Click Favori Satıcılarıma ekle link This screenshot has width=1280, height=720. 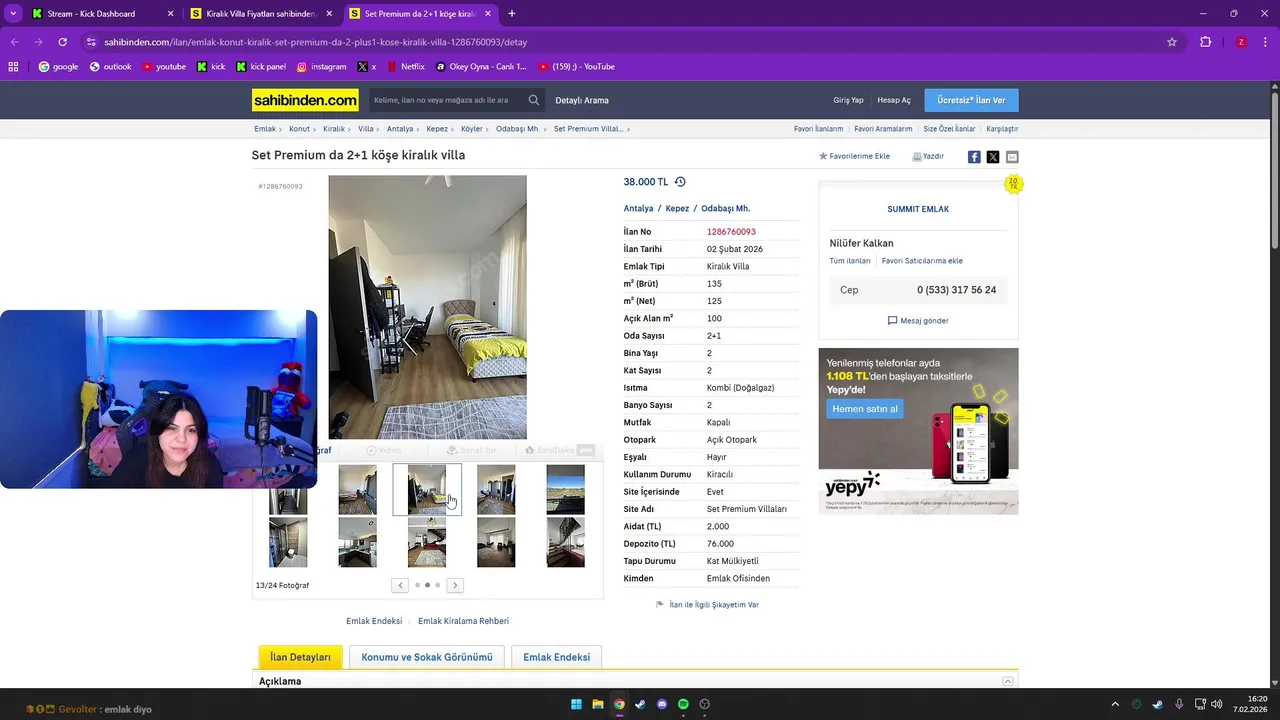pyautogui.click(x=922, y=261)
